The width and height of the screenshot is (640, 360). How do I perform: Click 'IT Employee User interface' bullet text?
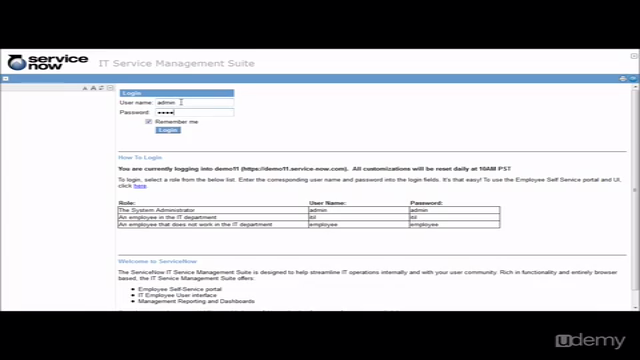[177, 295]
